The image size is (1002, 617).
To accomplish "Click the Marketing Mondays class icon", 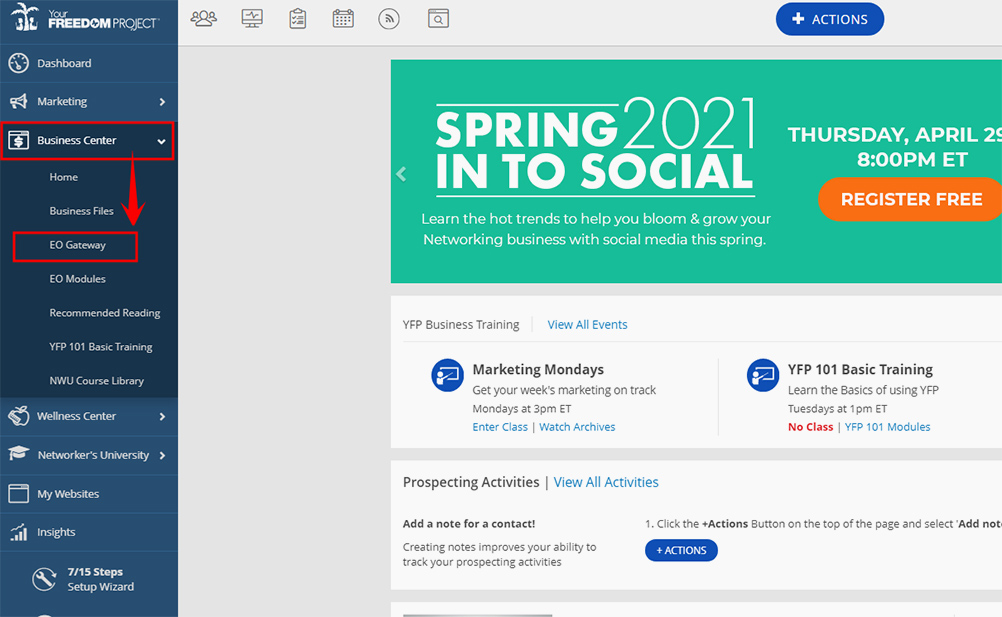I will coord(447,375).
